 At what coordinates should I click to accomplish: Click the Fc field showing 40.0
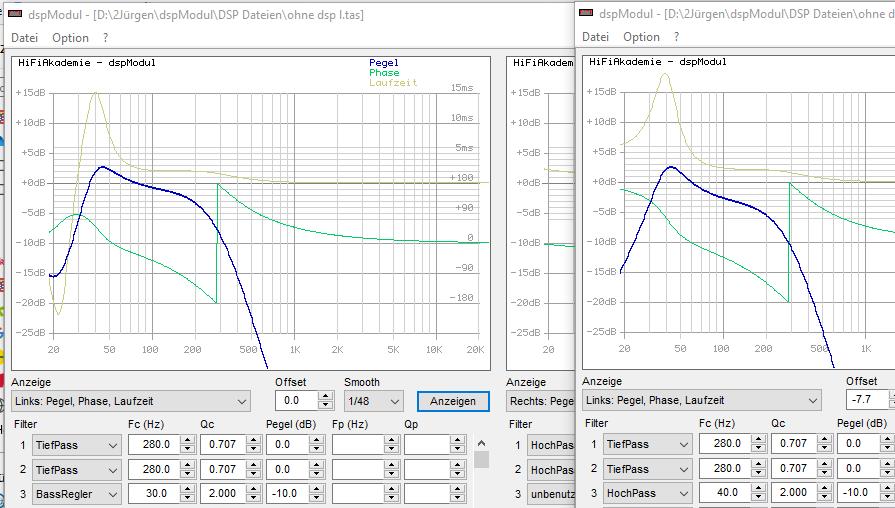click(726, 494)
